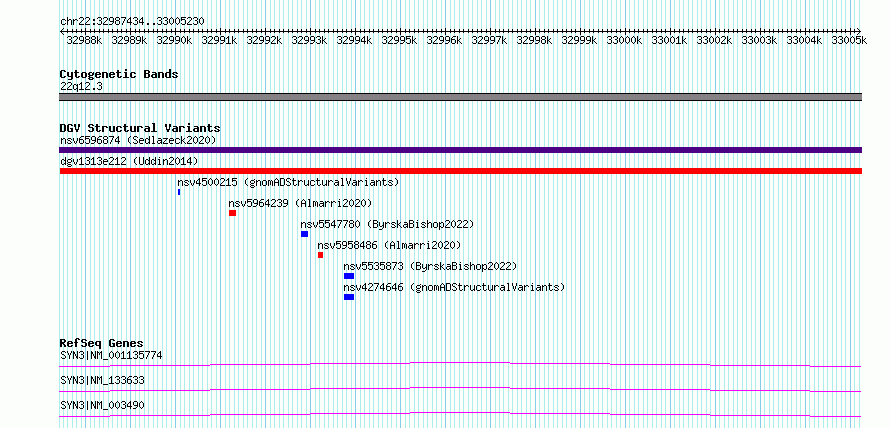Click the NM_003490 magenta transcript line
The height and width of the screenshot is (428, 890).
460,414
